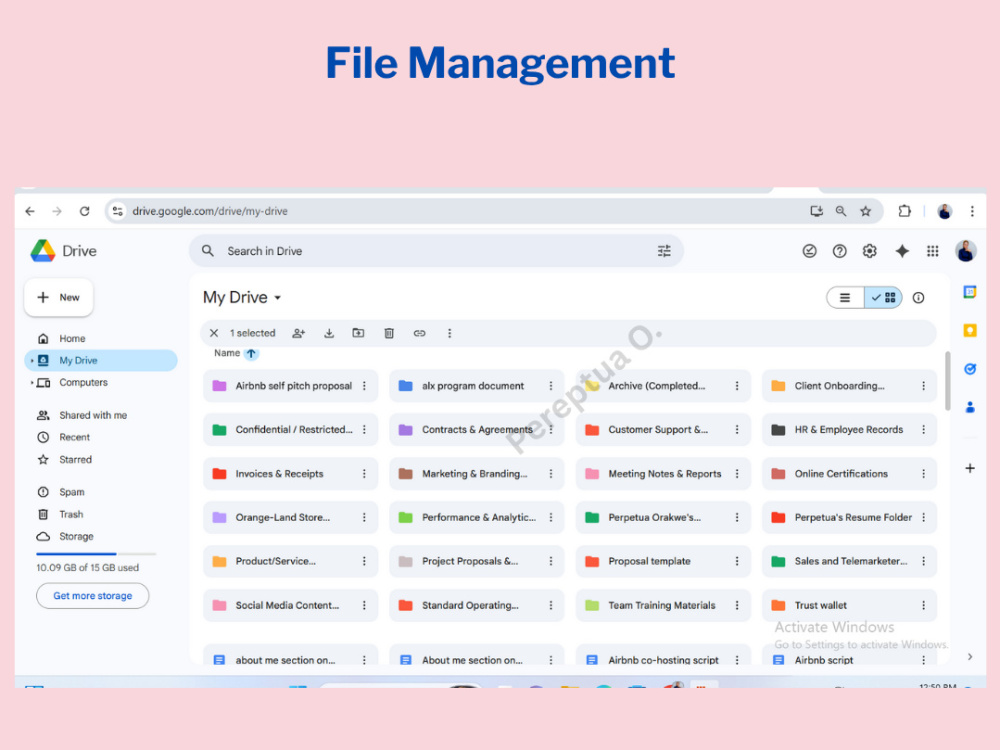Open options menu for Proposal template folder
Viewport: 1000px width, 750px height.
tap(737, 561)
